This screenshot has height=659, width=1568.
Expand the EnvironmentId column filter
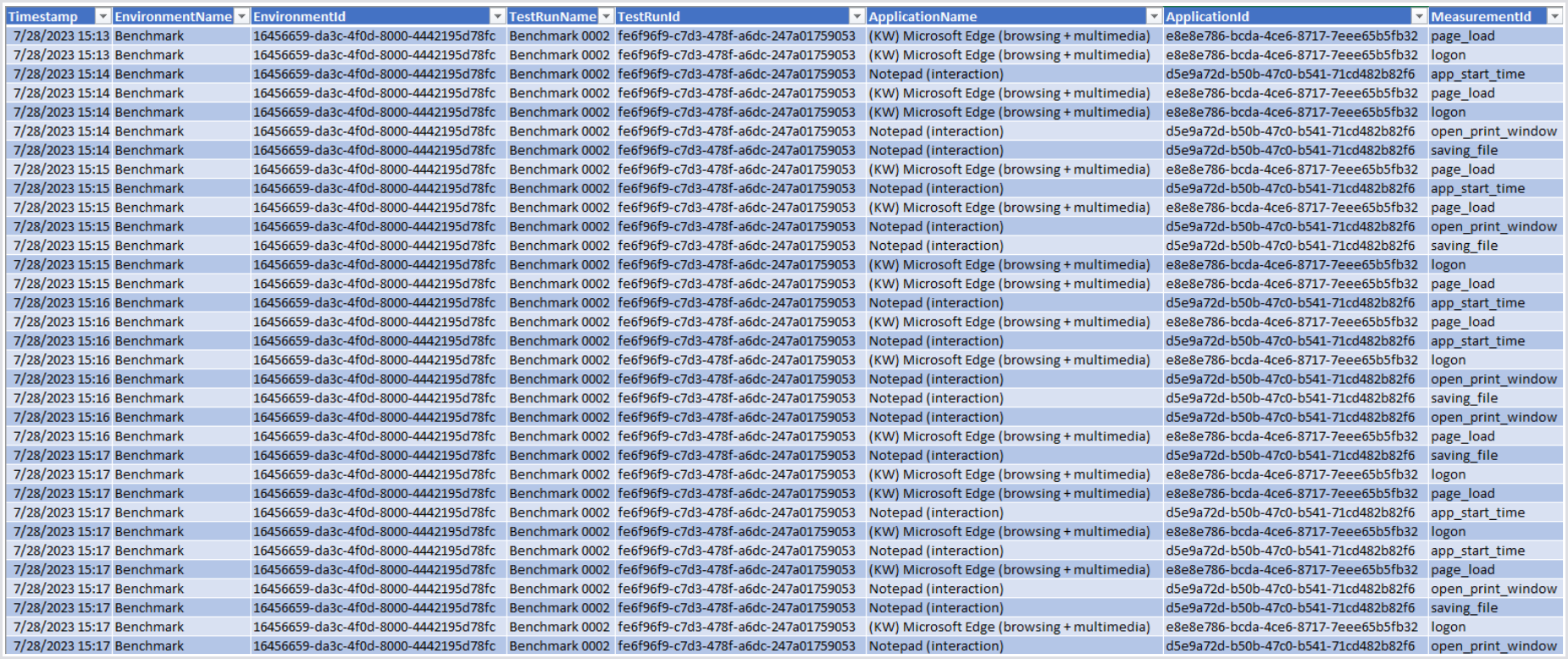pyautogui.click(x=497, y=16)
